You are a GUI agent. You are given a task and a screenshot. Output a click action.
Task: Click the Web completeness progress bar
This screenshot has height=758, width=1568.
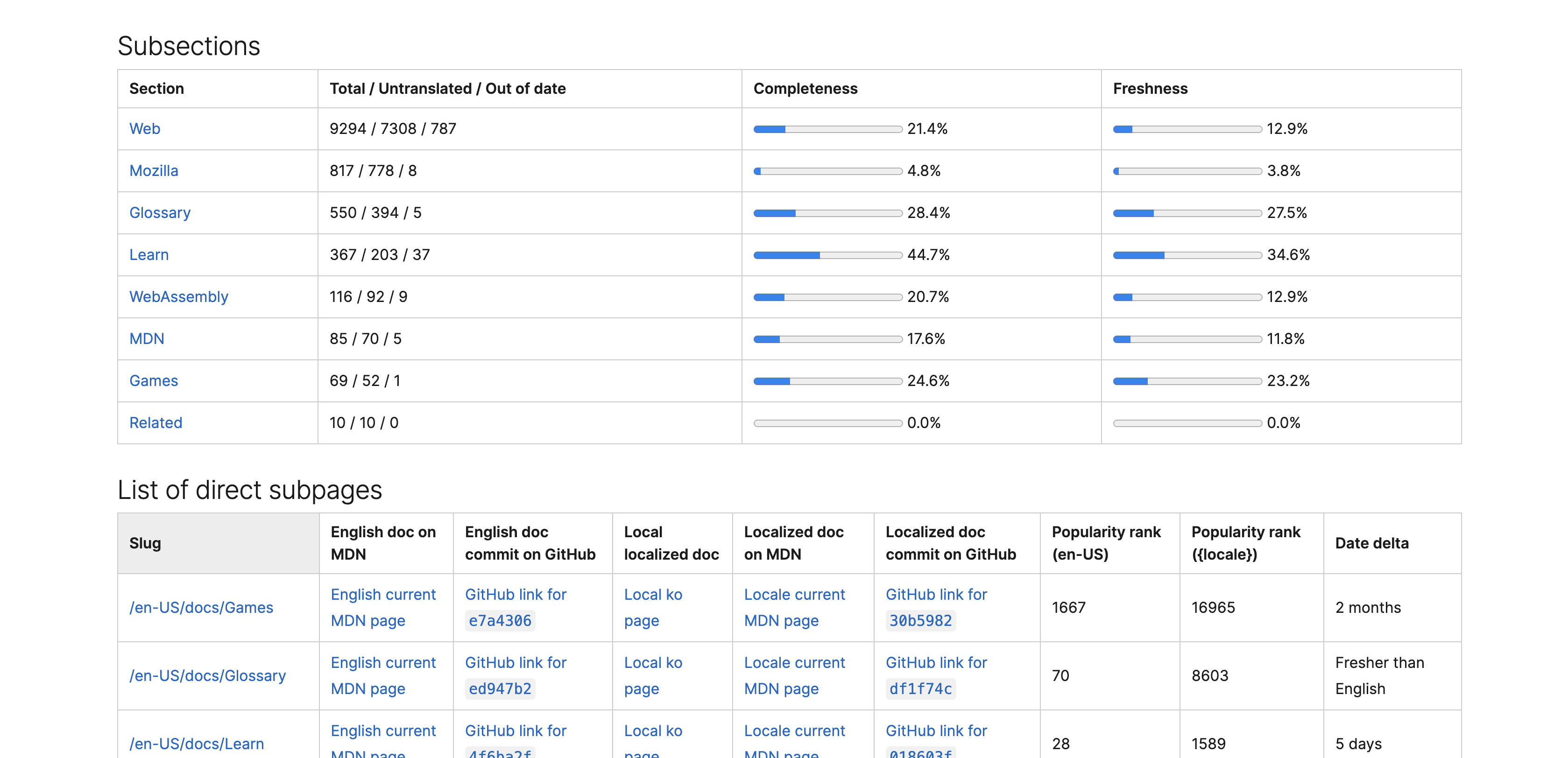coord(827,130)
